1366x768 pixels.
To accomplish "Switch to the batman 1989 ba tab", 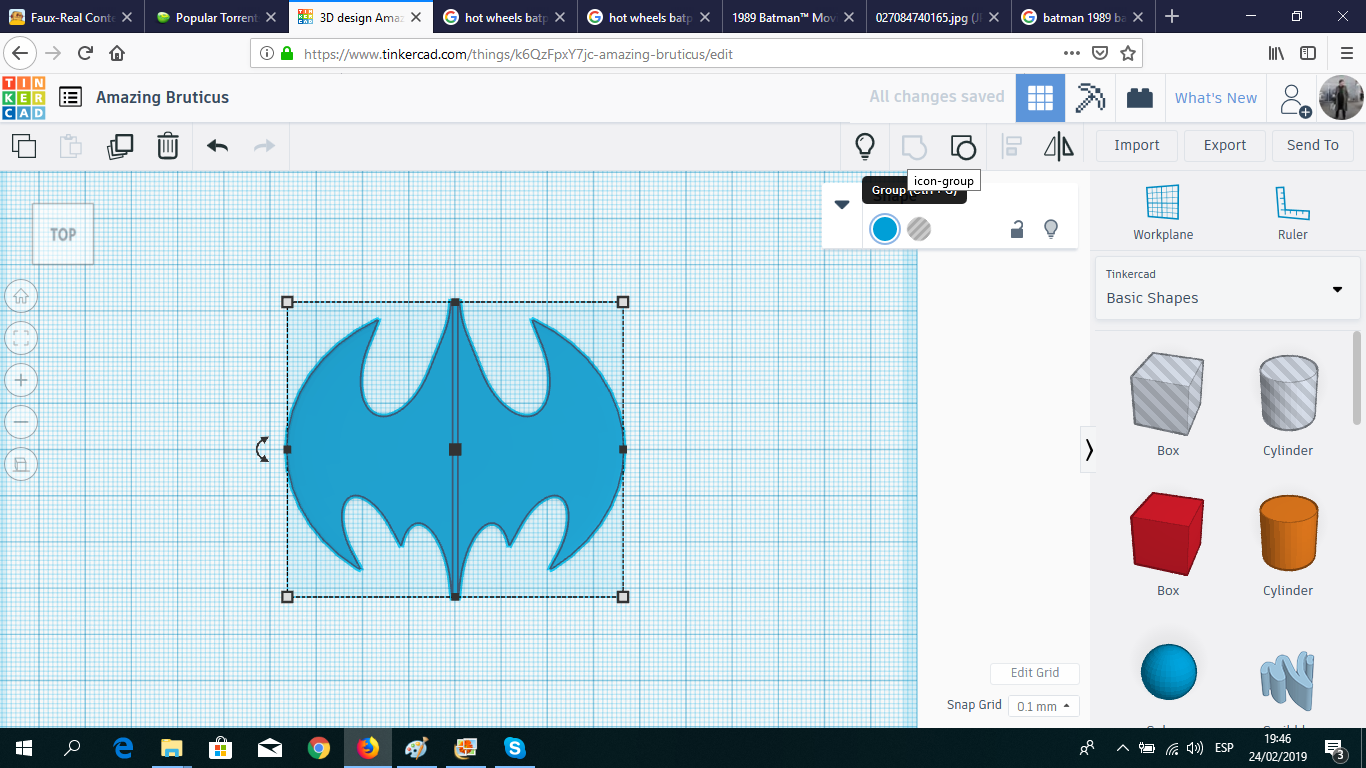I will point(1082,17).
